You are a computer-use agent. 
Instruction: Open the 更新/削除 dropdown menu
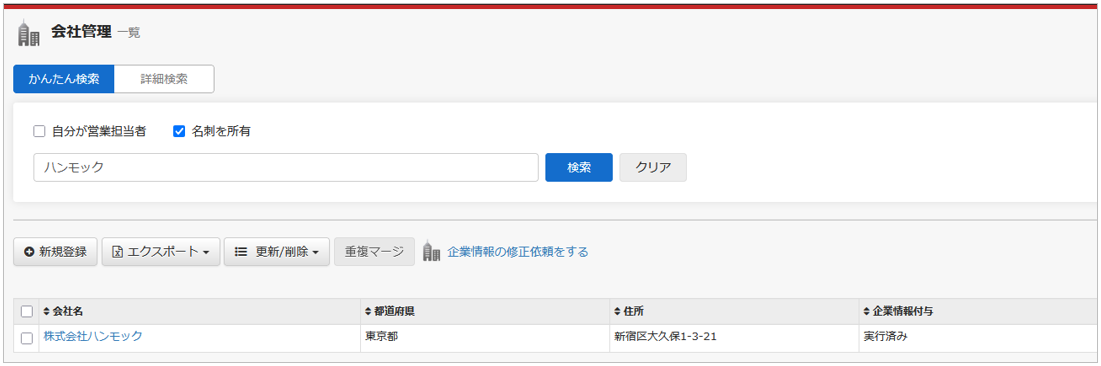(x=276, y=251)
